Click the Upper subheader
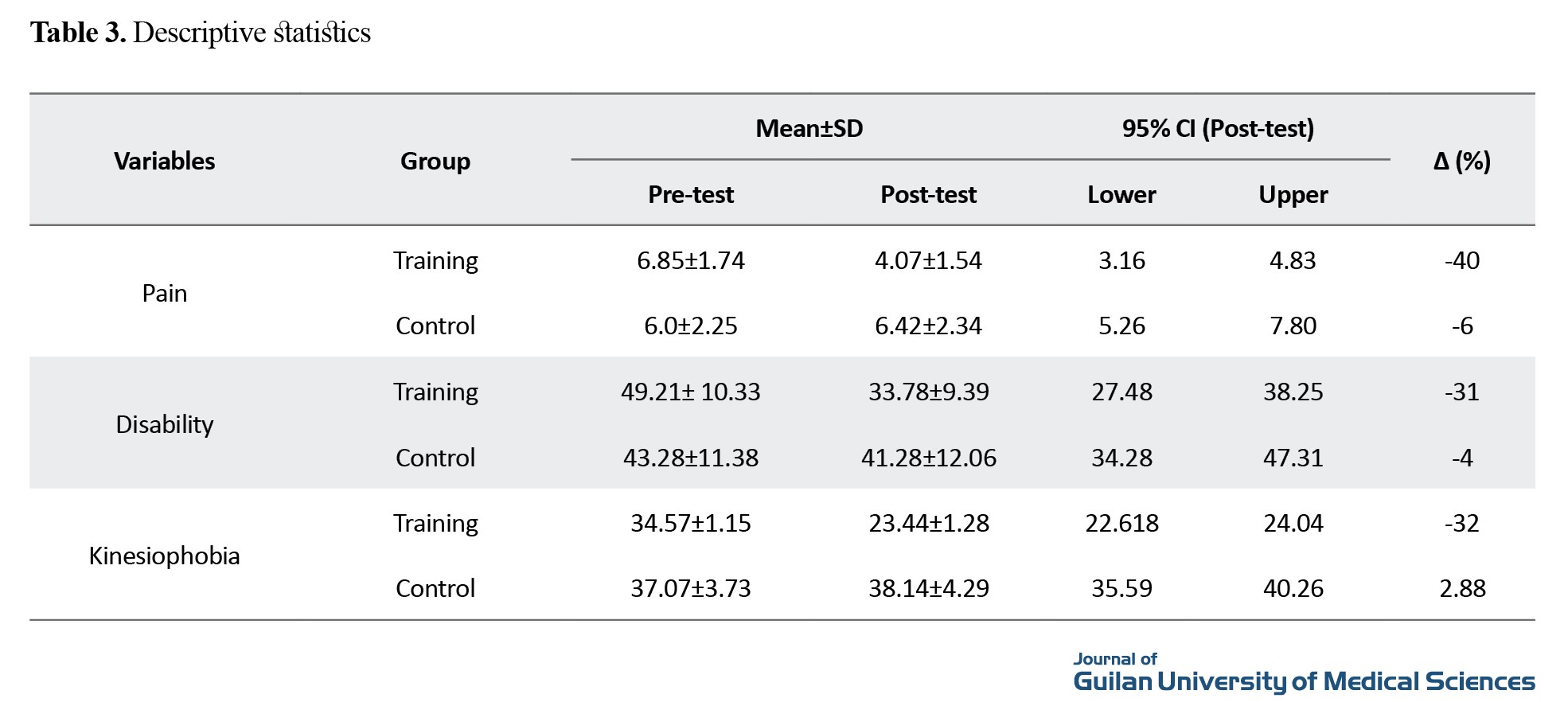This screenshot has height=702, width=1568. point(1293,194)
